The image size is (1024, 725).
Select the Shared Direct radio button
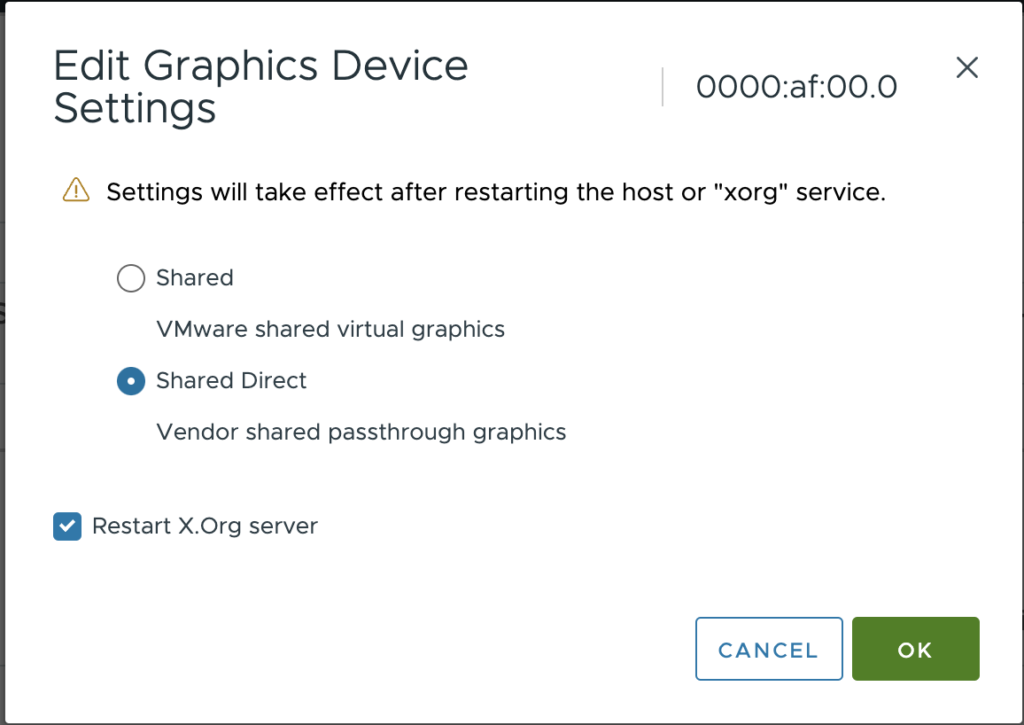click(131, 381)
